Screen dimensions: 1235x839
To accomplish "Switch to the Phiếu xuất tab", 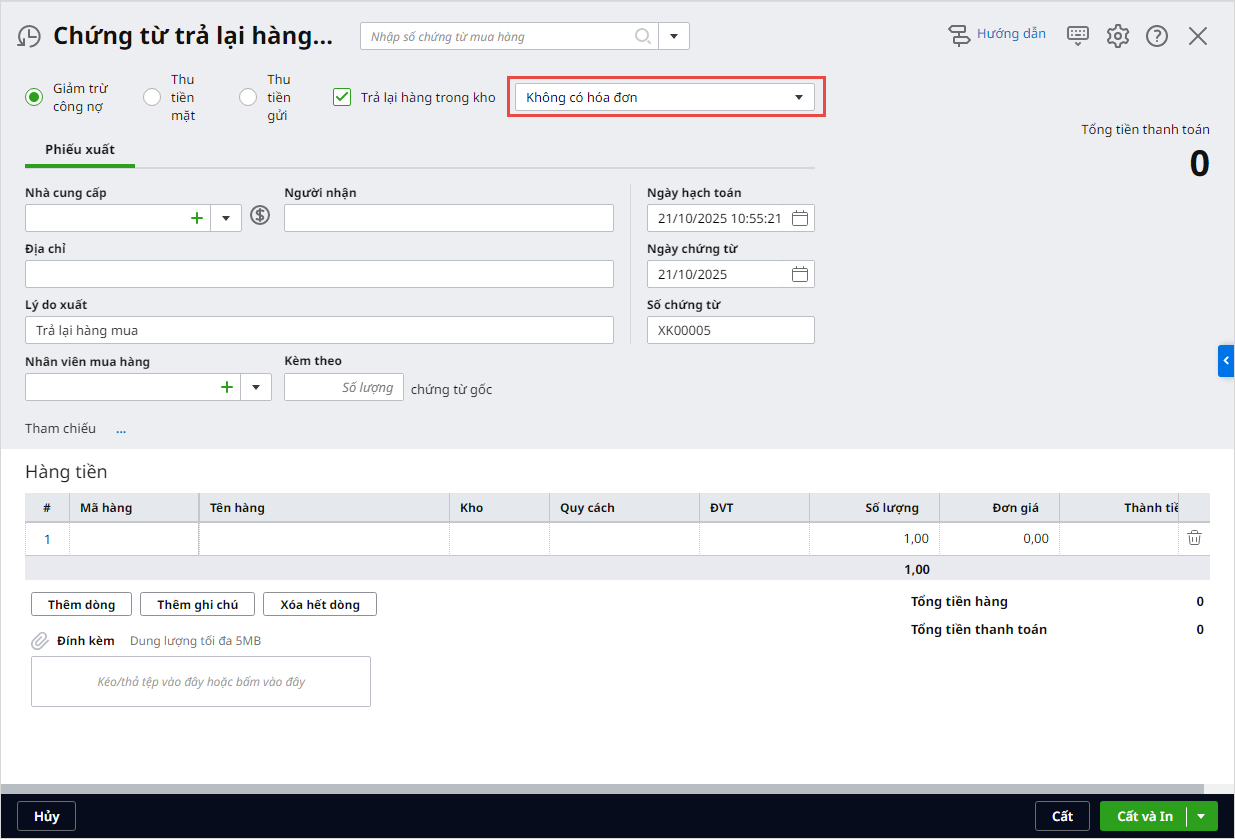I will pyautogui.click(x=80, y=149).
